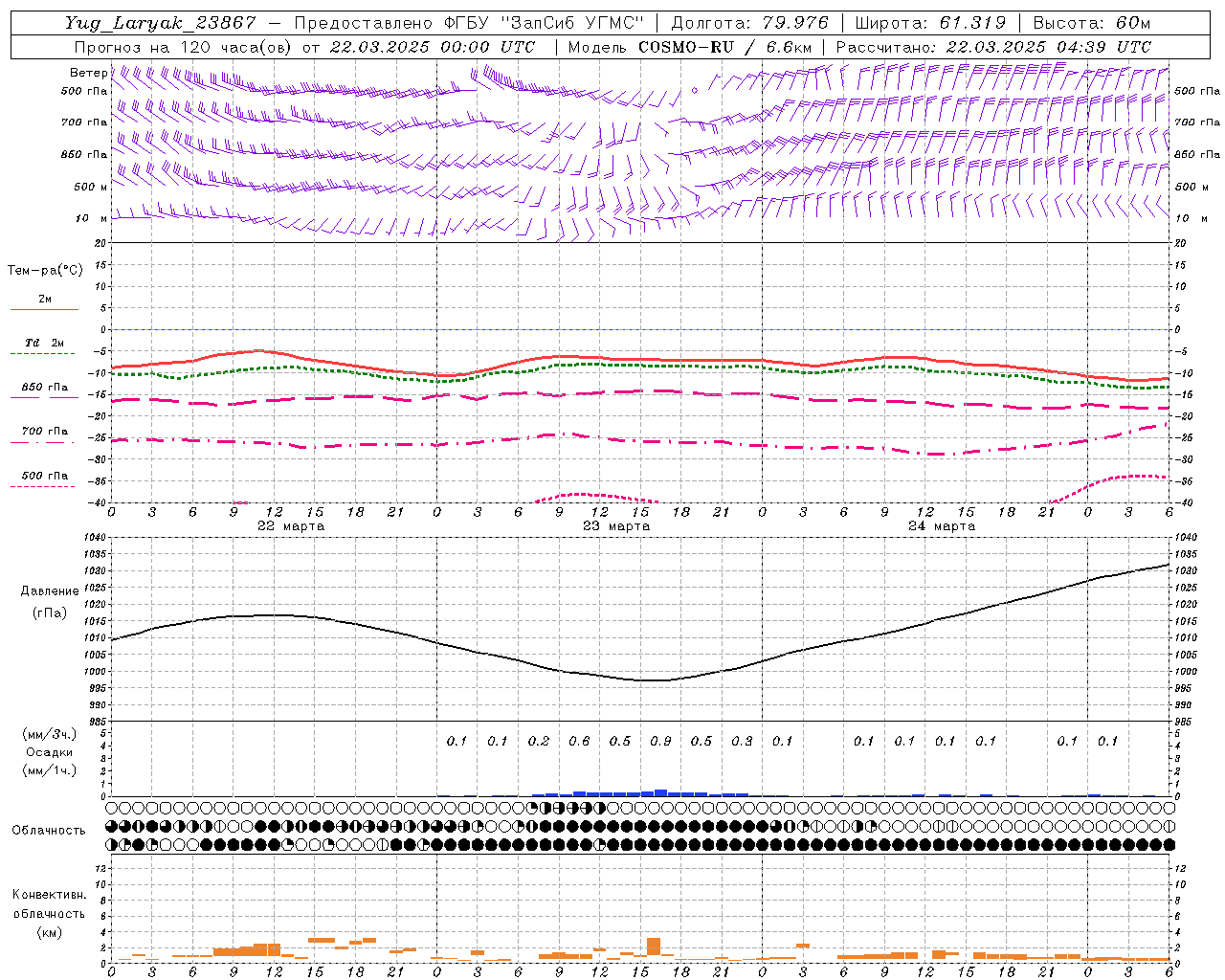Click the 0.6 precipitation value
This screenshot has width=1225, height=980.
[579, 742]
